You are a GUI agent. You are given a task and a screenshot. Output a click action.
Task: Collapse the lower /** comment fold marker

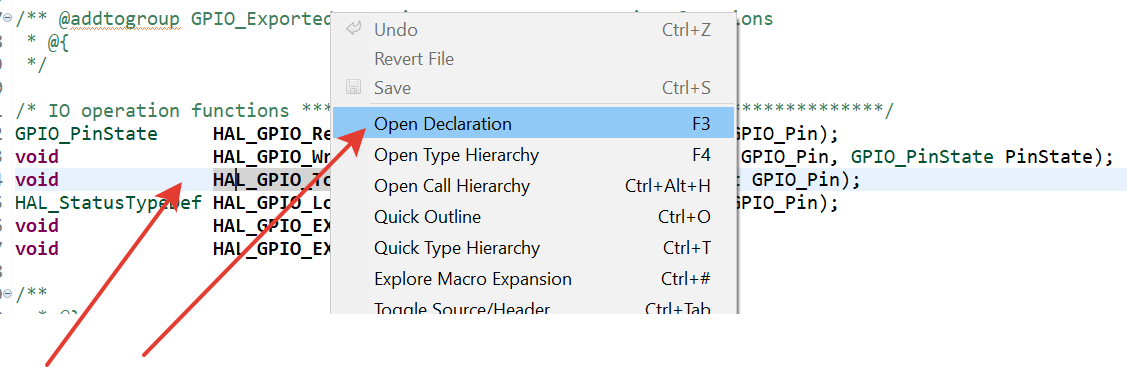click(6, 293)
